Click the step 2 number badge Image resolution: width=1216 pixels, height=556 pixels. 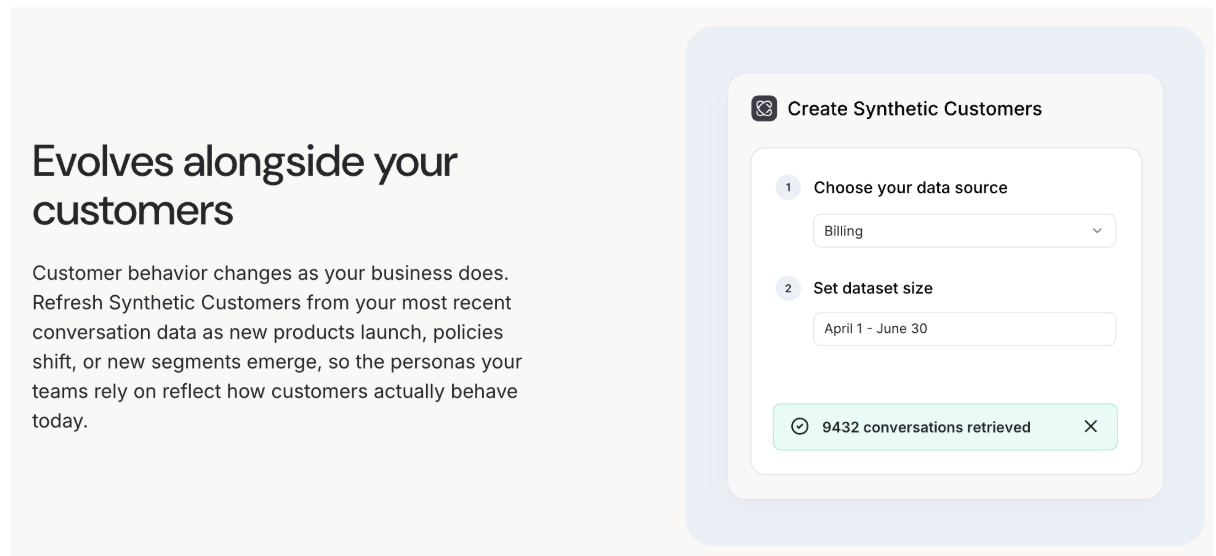coord(788,288)
